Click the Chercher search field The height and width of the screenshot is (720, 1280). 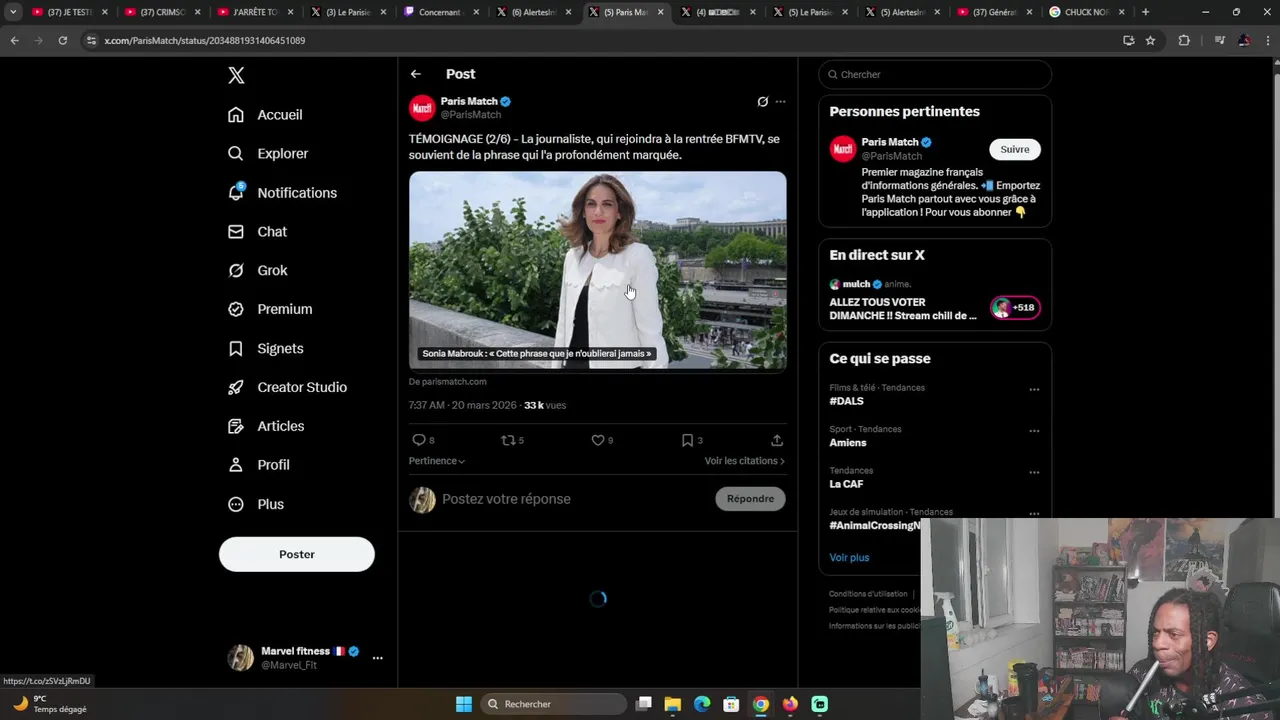935,75
